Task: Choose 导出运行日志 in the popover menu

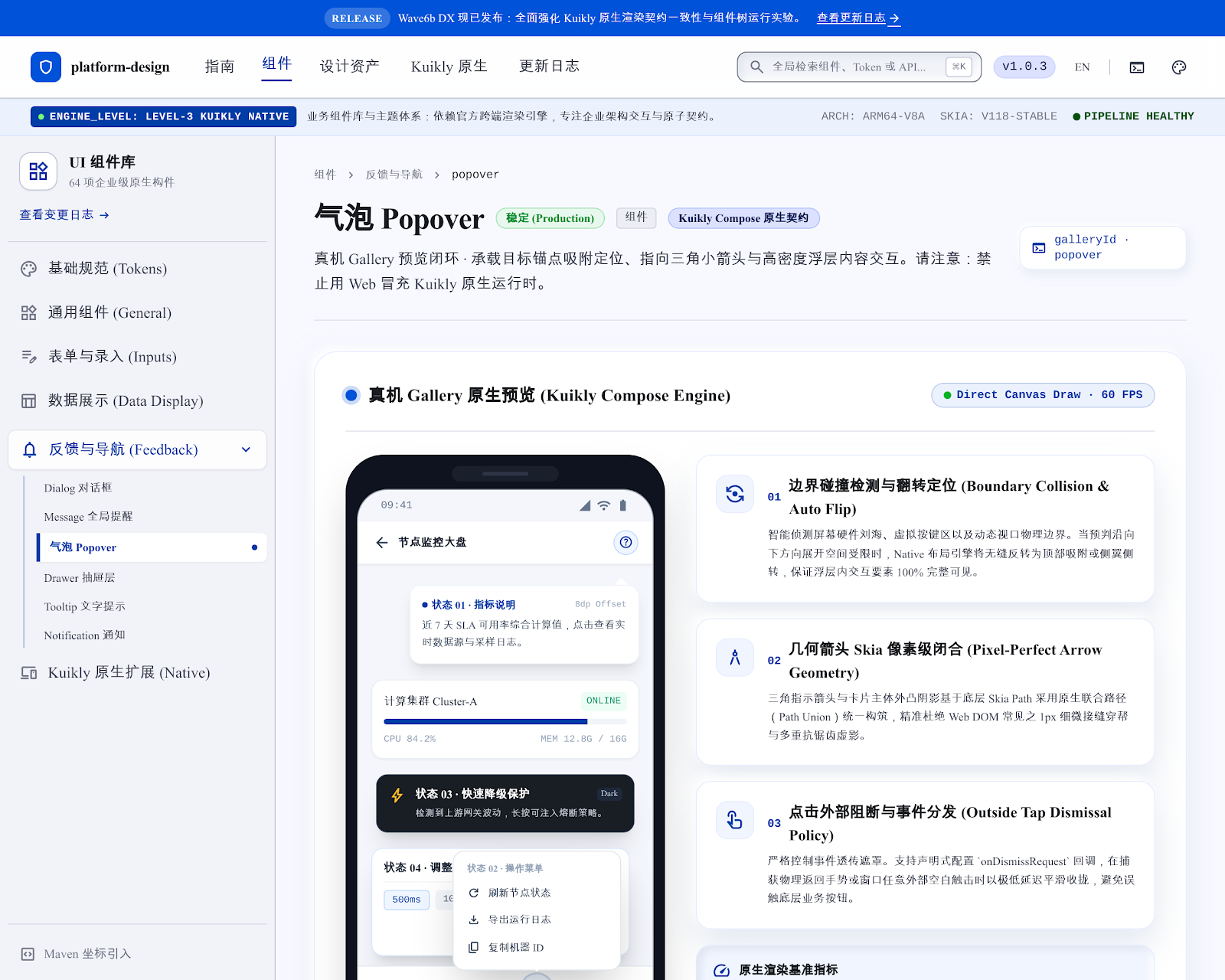Action: (536, 920)
